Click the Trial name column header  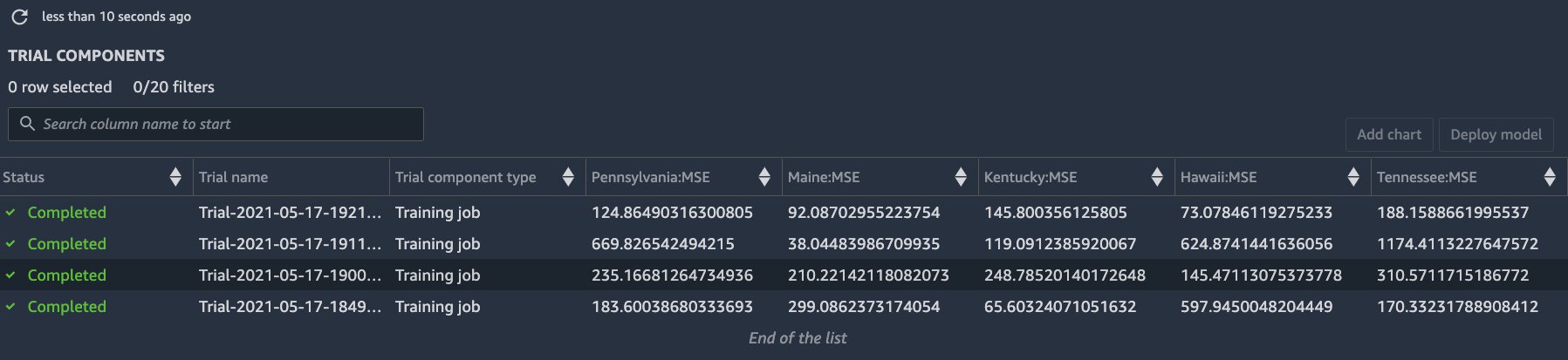coord(233,177)
